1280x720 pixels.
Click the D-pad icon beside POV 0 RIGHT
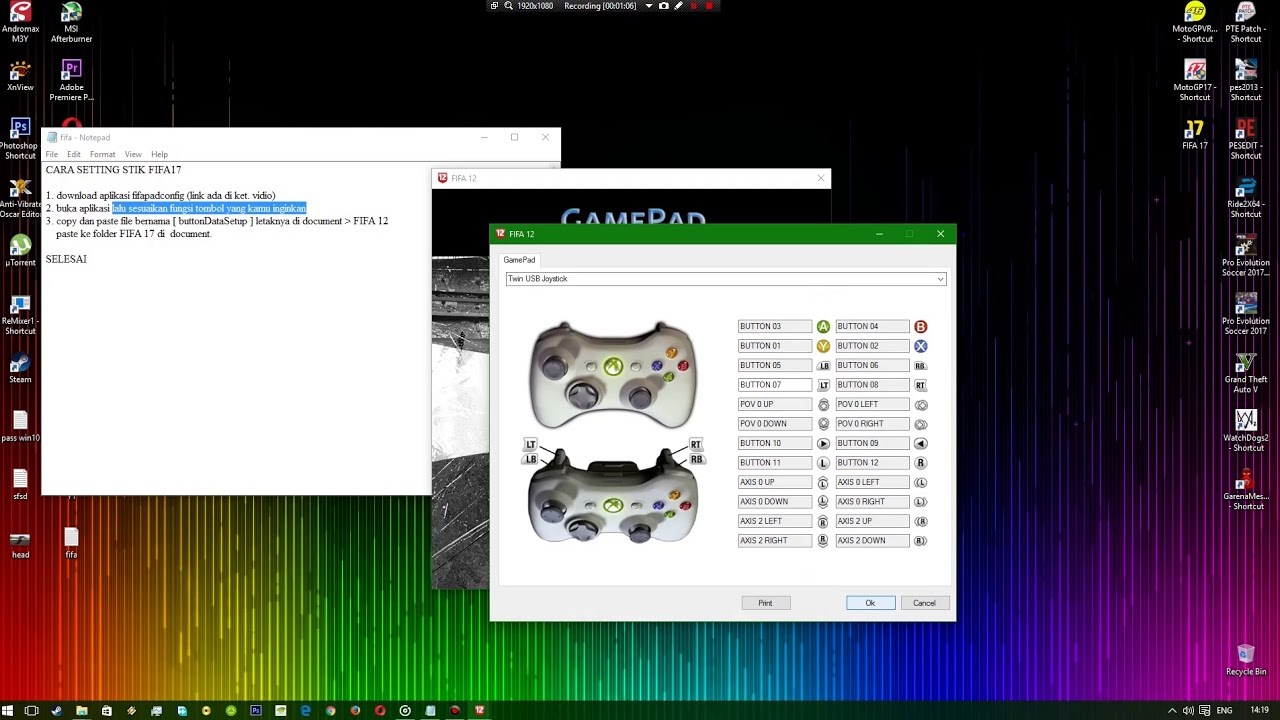pos(921,424)
